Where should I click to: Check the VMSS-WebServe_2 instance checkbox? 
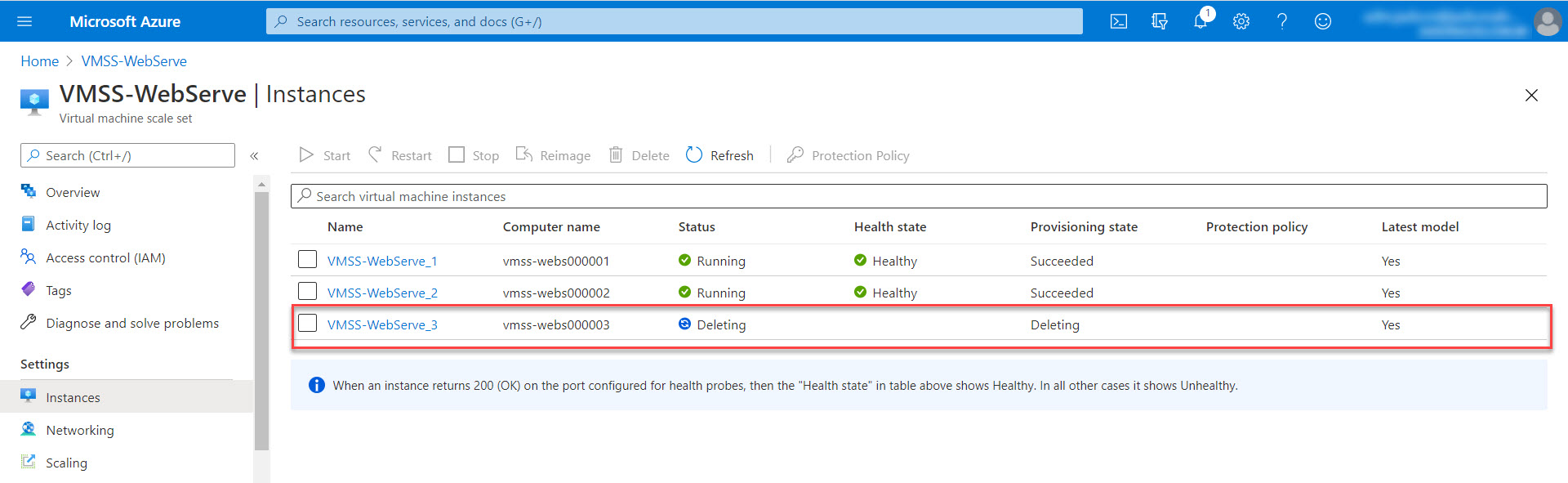click(x=307, y=292)
